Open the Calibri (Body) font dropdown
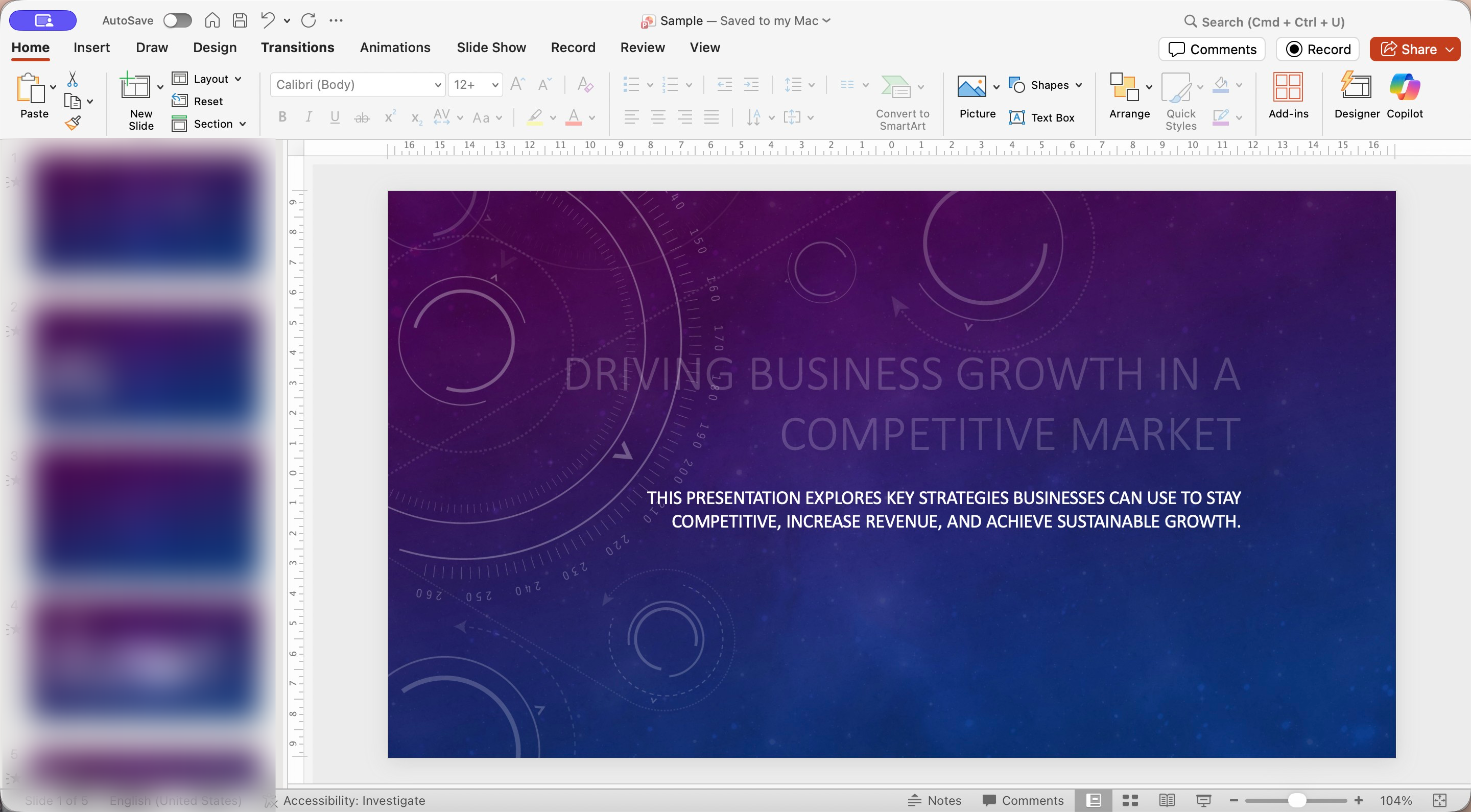The height and width of the screenshot is (812, 1471). click(437, 85)
